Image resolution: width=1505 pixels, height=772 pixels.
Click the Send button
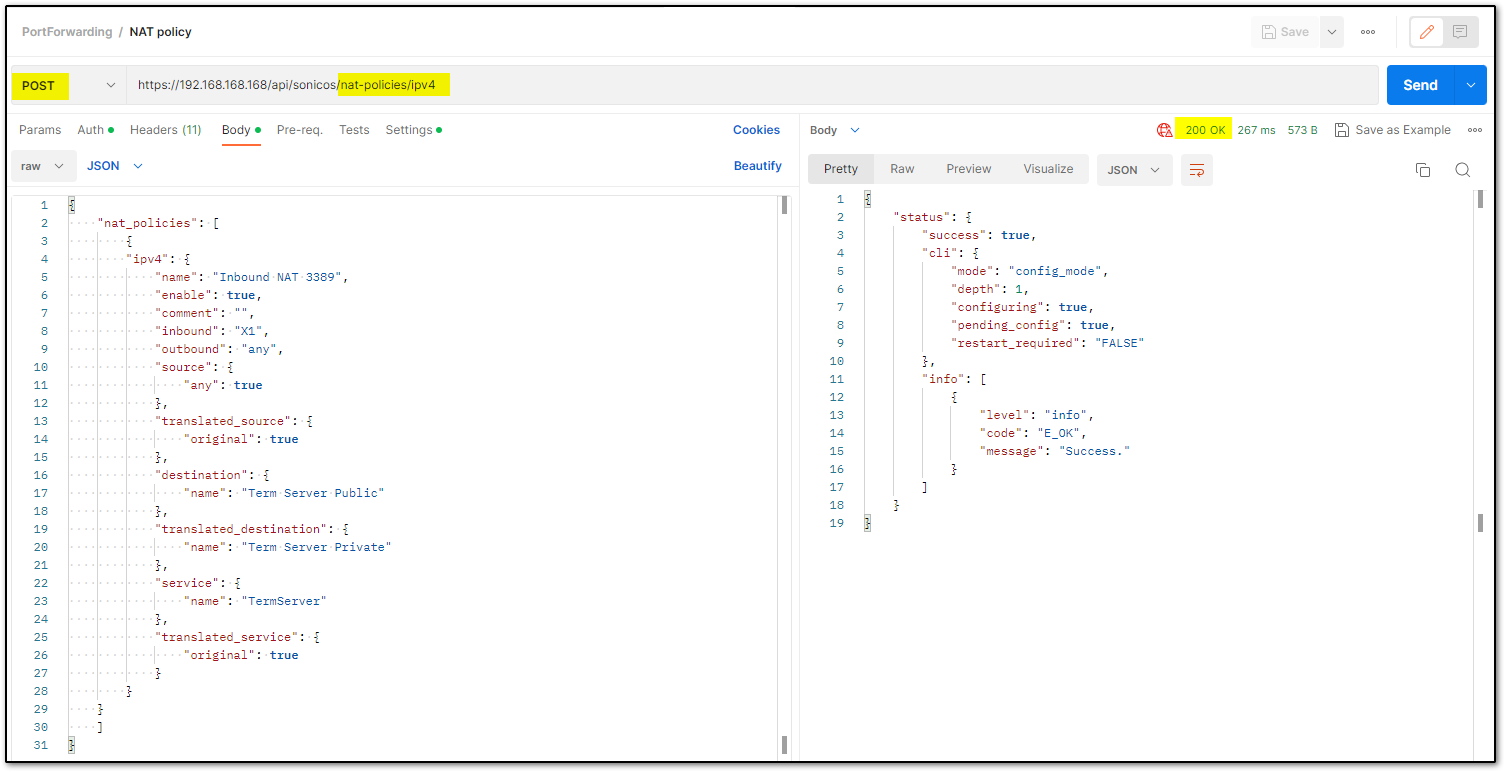[x=1419, y=85]
